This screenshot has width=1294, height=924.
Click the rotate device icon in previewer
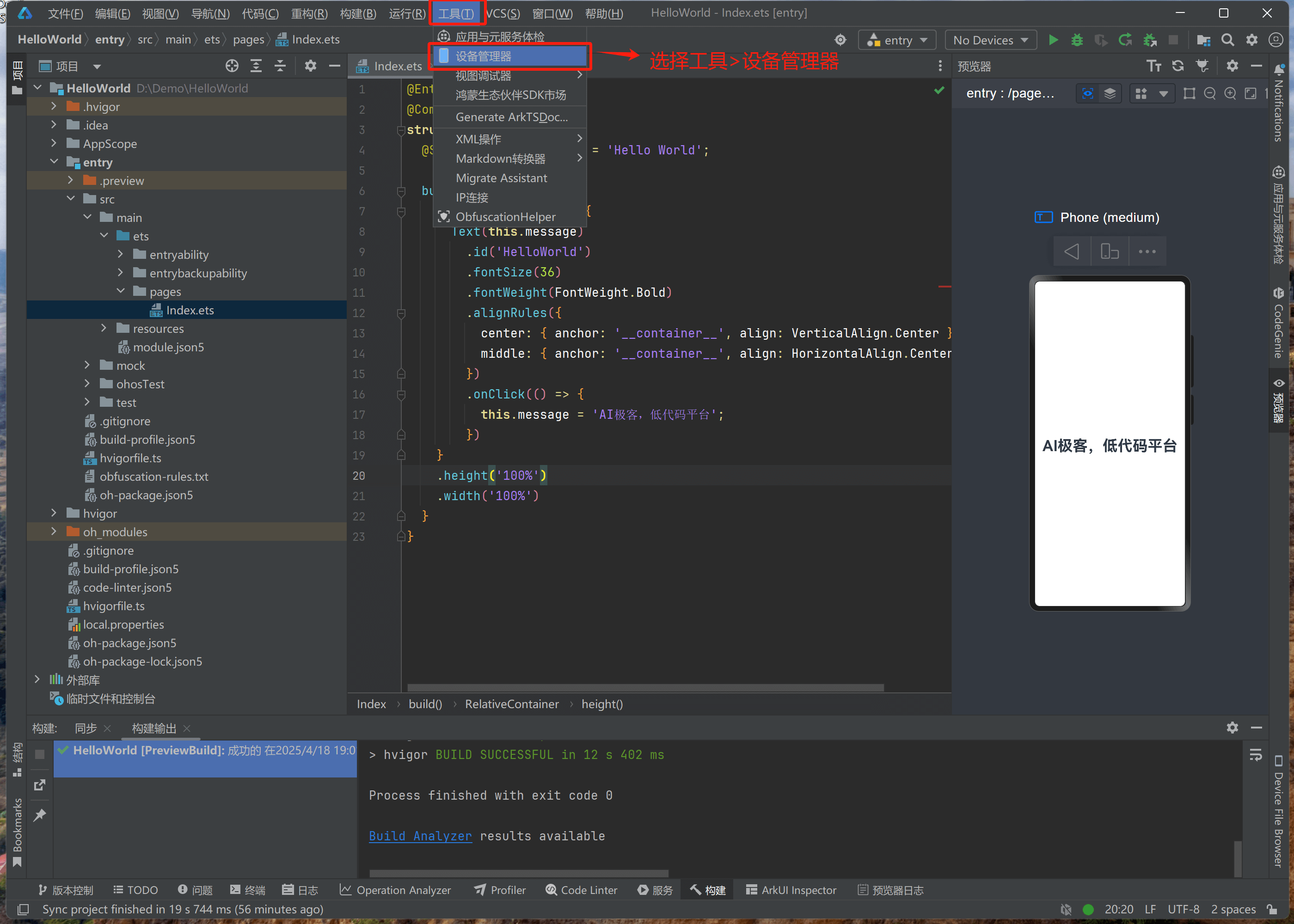[x=1109, y=251]
